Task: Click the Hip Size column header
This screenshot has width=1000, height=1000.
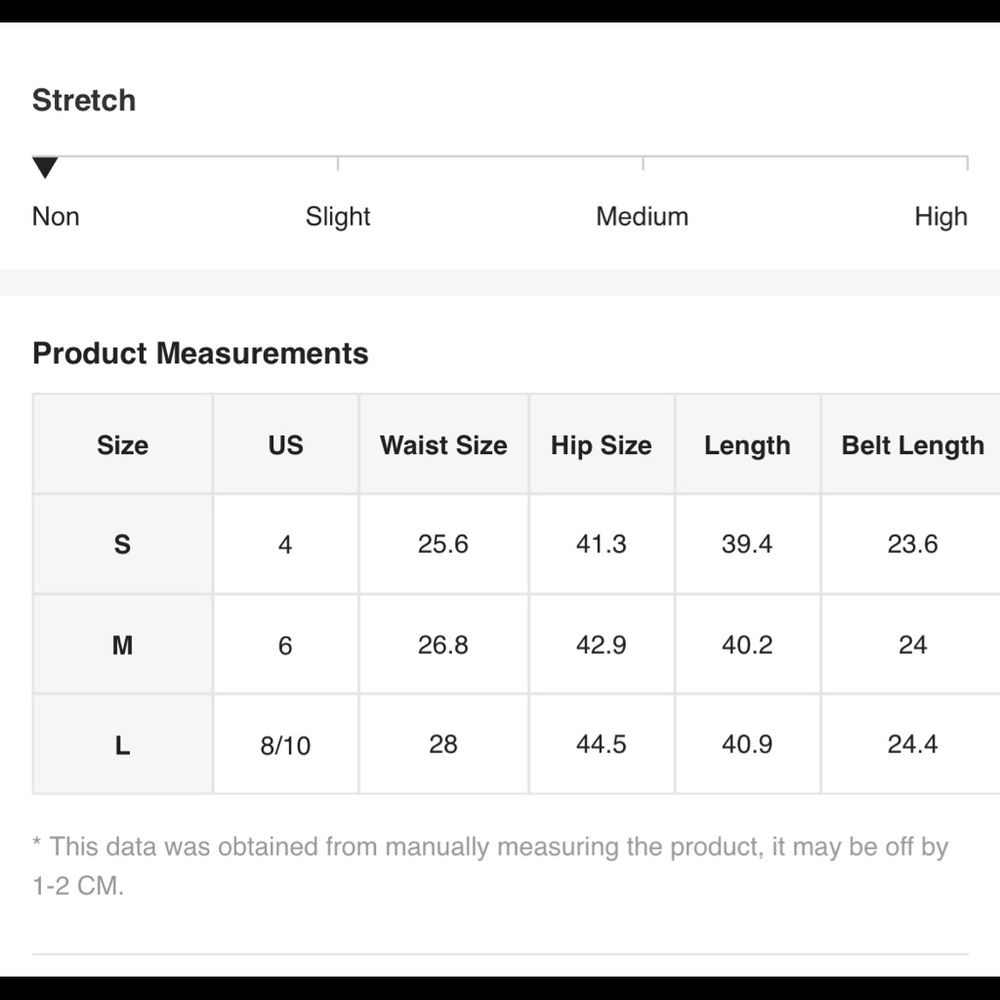Action: 601,445
